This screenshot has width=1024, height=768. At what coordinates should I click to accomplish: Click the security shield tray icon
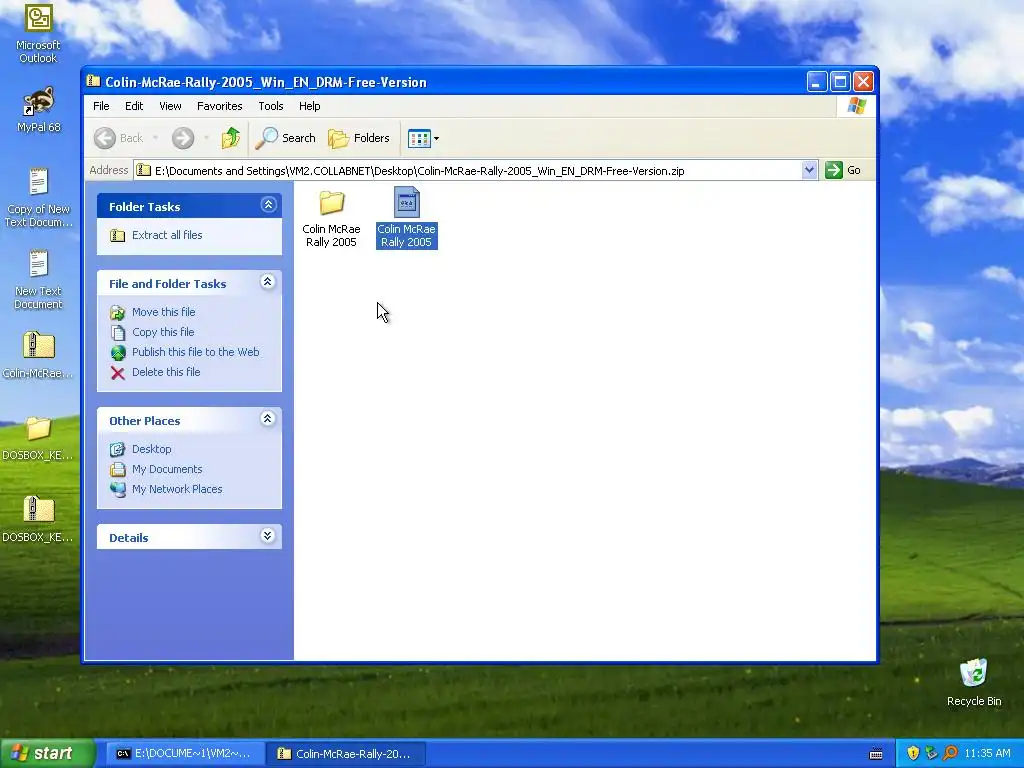913,754
